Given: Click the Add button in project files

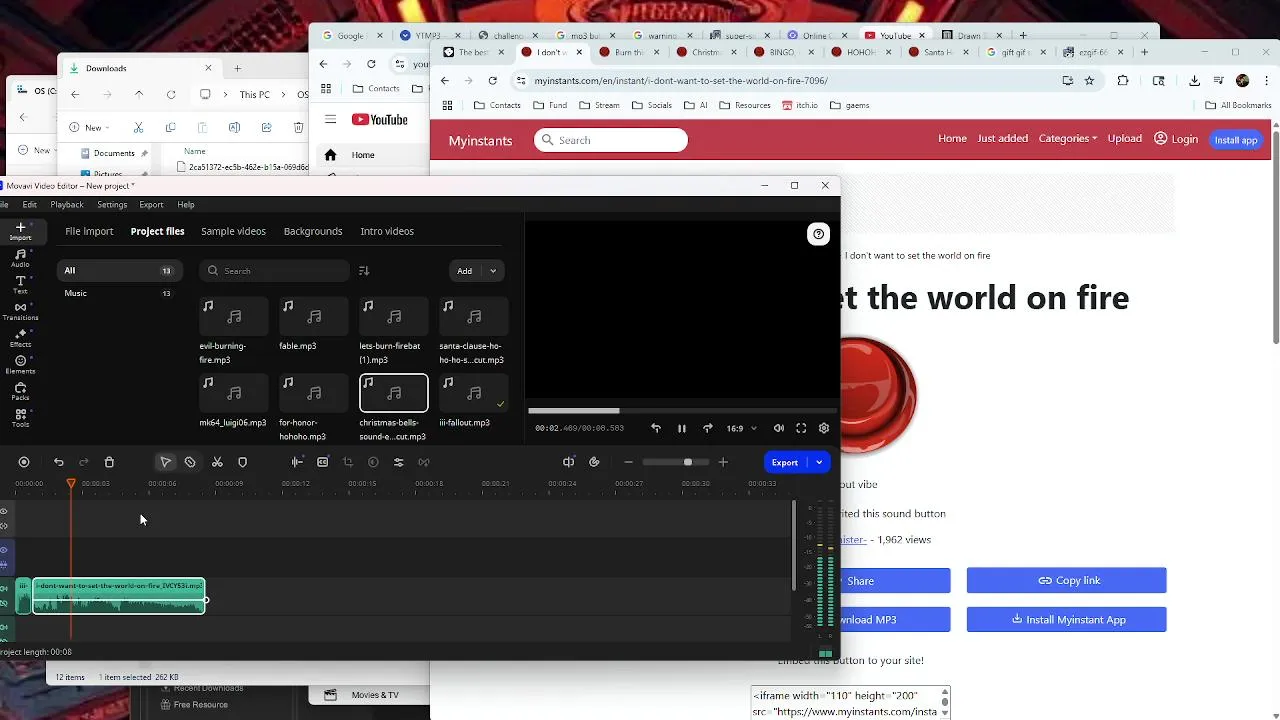Looking at the screenshot, I should pos(465,271).
